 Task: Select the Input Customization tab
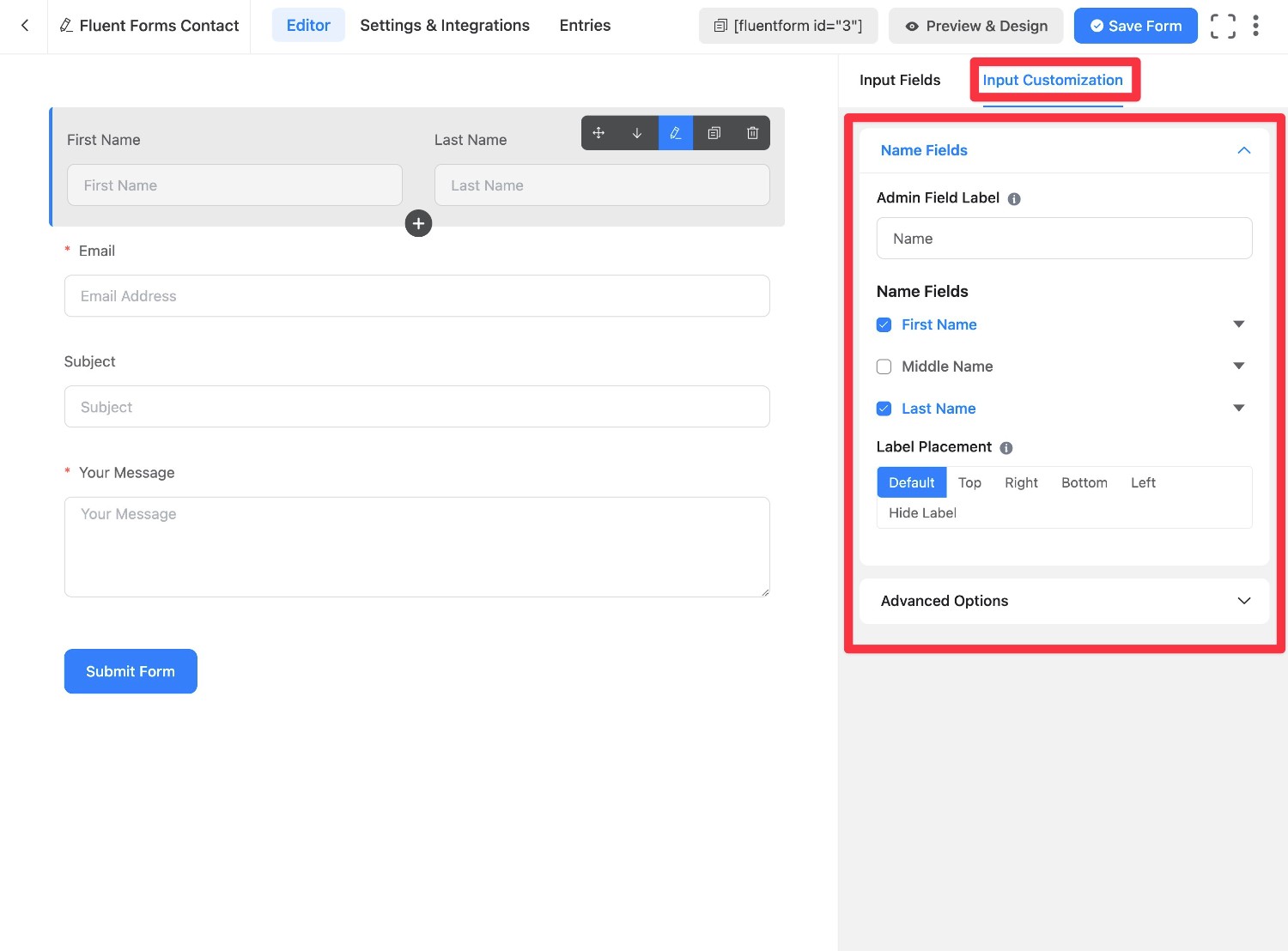[x=1053, y=80]
